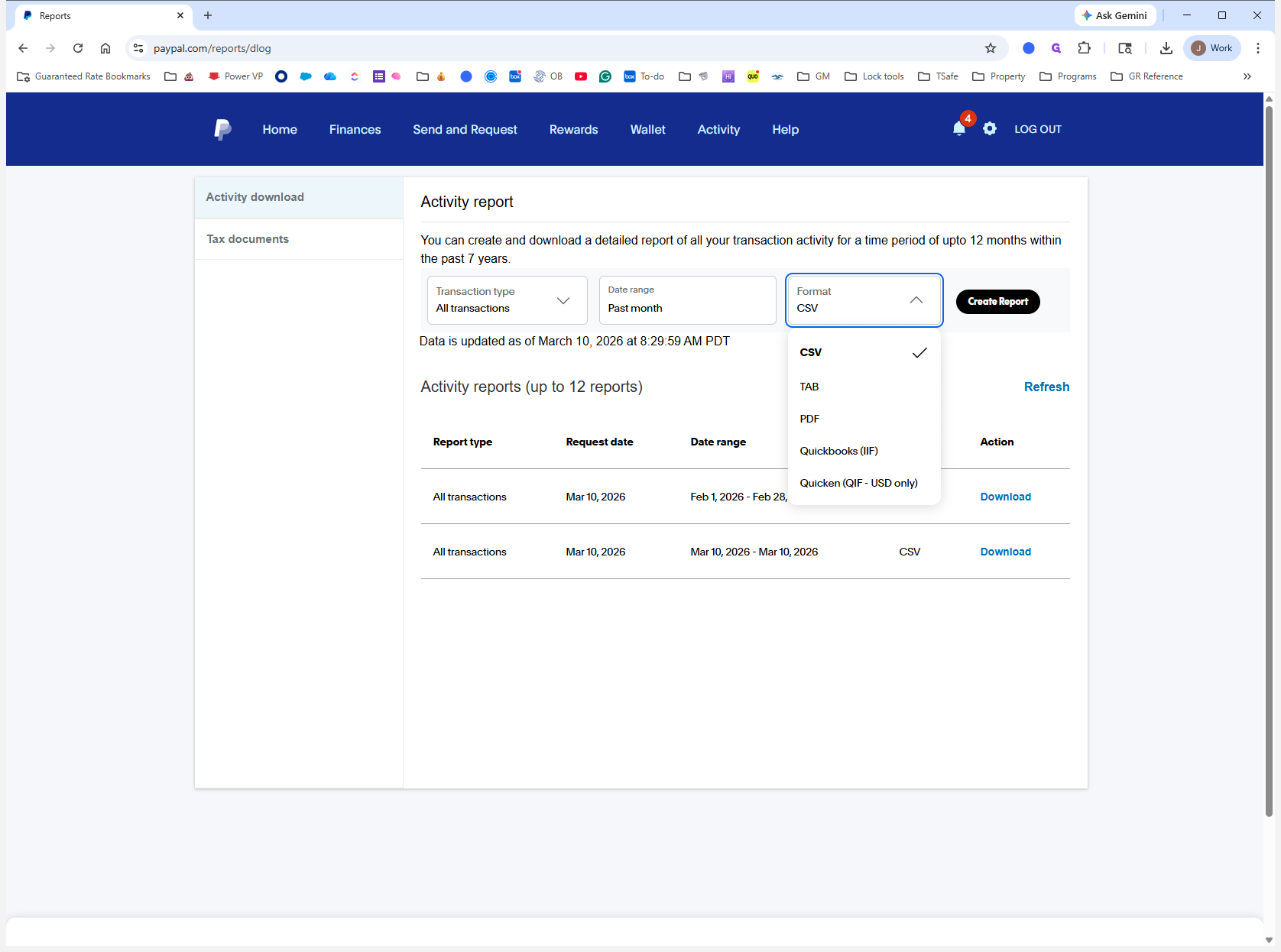Open the notifications bell icon
The image size is (1281, 952).
[x=959, y=128]
